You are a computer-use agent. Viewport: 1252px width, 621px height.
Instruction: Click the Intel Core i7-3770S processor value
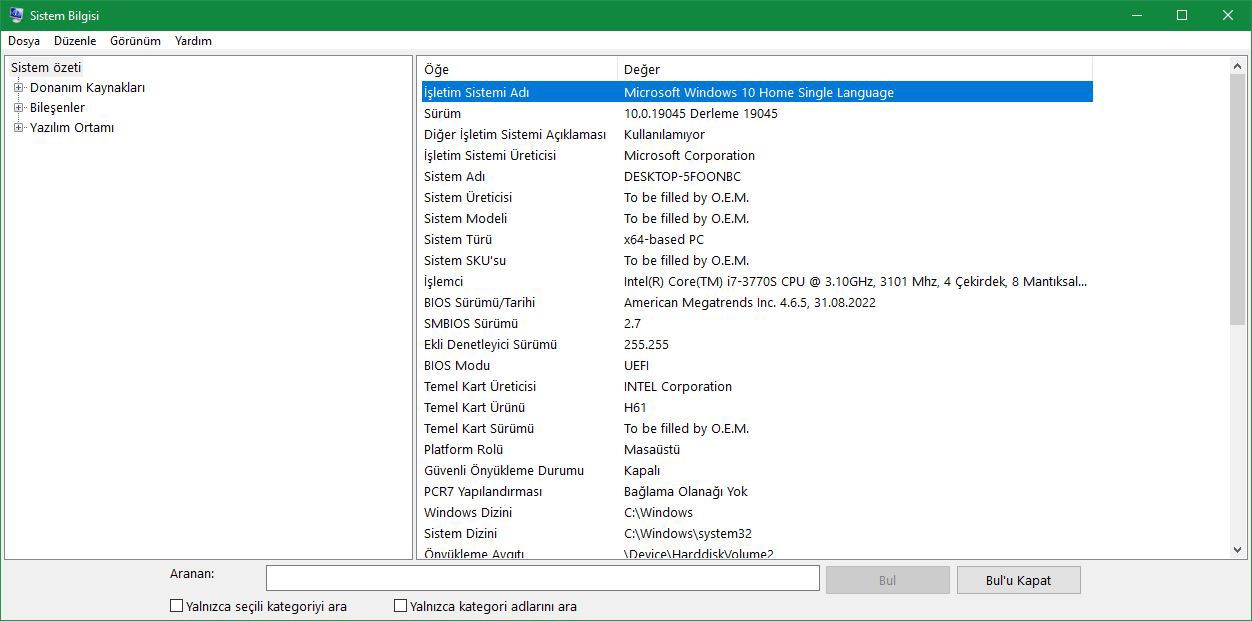855,281
